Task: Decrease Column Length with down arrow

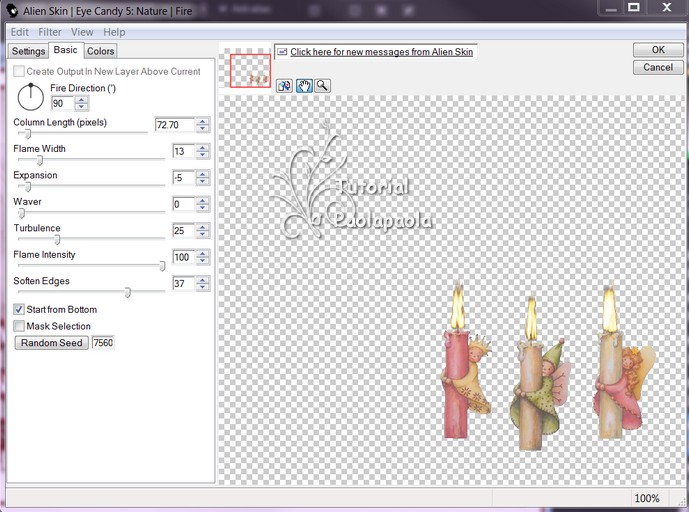Action: pos(202,128)
